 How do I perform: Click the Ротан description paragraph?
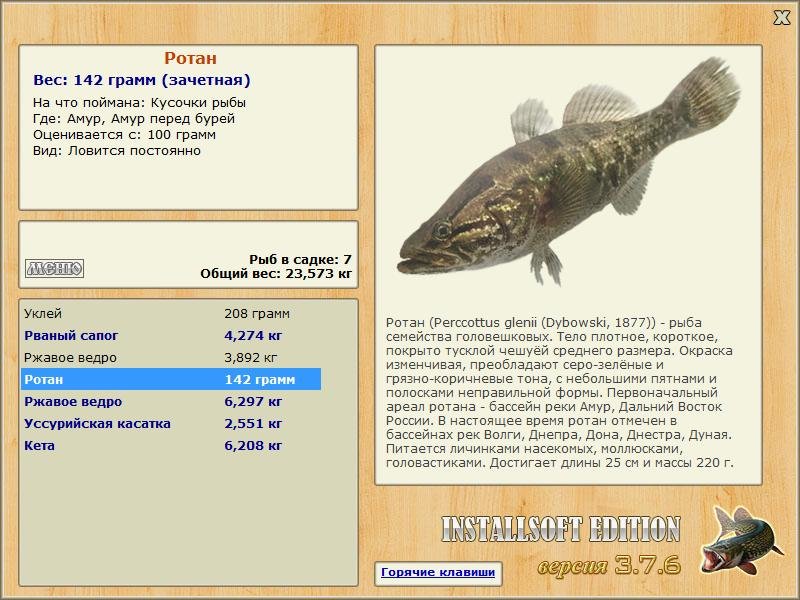point(560,393)
